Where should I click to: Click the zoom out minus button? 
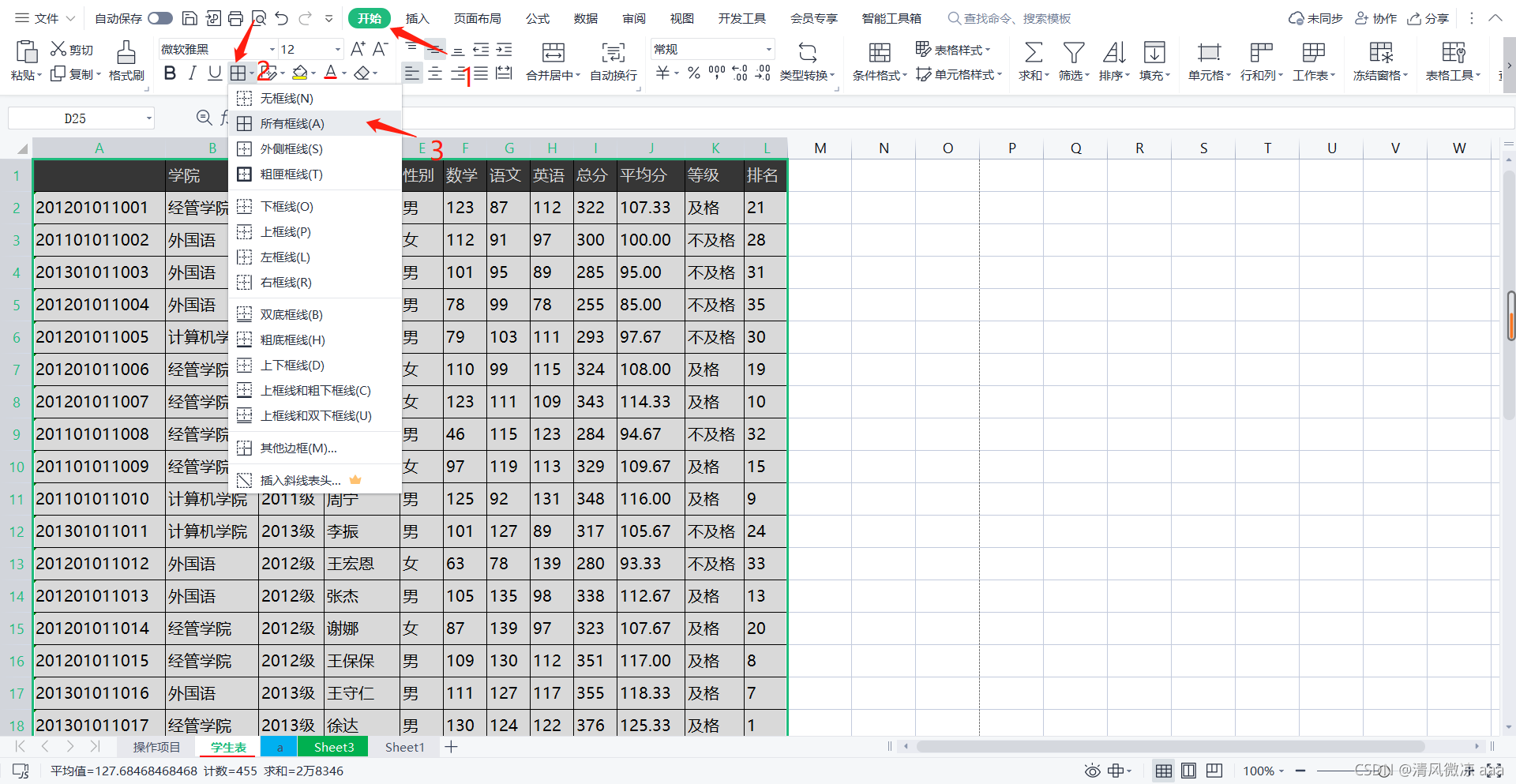1300,771
